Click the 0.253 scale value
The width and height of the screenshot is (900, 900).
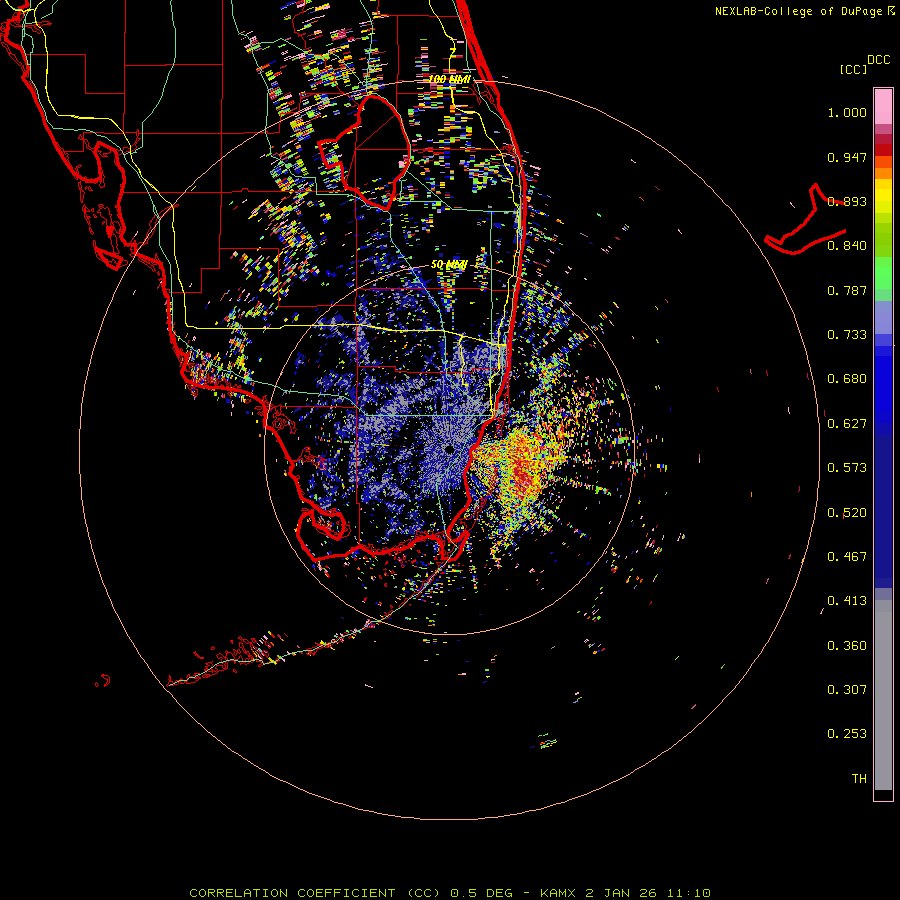[847, 734]
